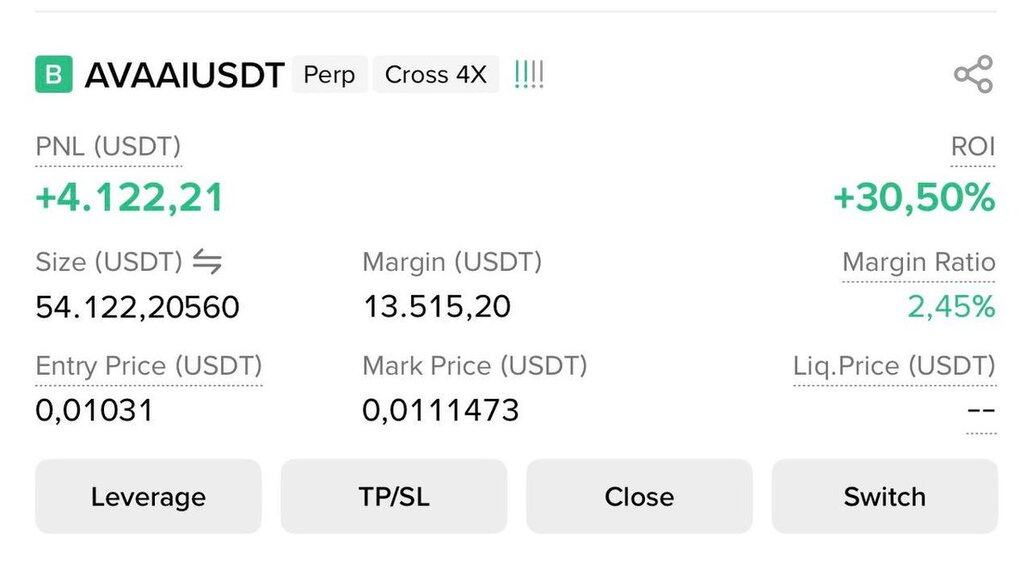Open the AVAAIUSDT pair title
The height and width of the screenshot is (569, 1032).
click(185, 76)
